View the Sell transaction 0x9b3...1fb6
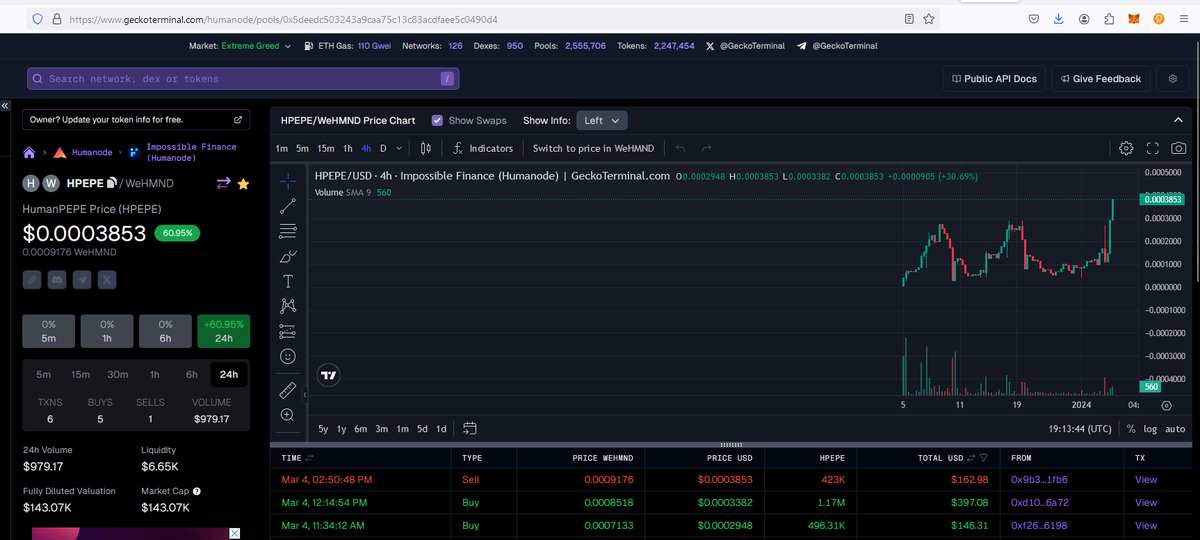Image resolution: width=1200 pixels, height=540 pixels. [1146, 479]
